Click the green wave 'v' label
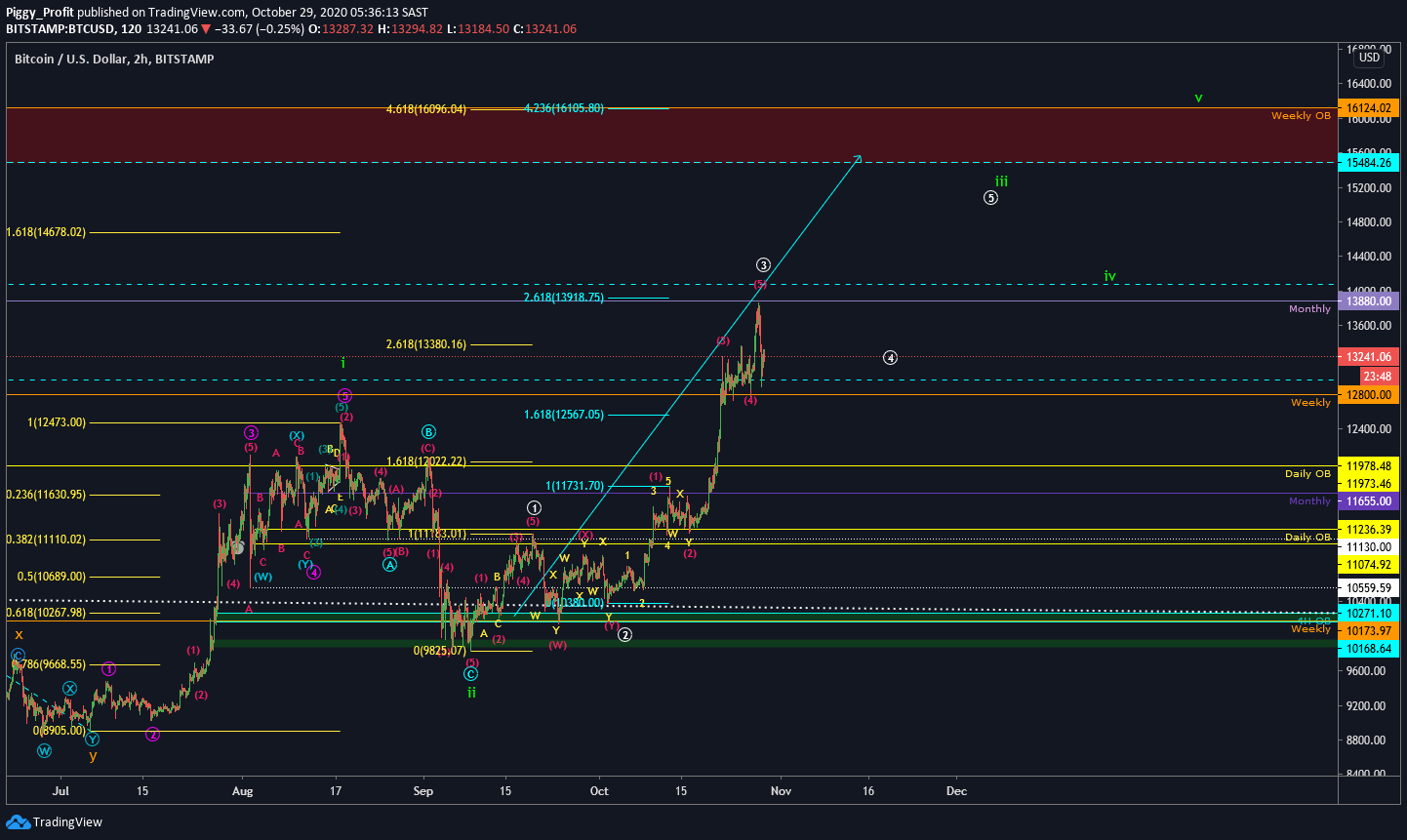Screen dimensions: 1407x840 point(1198,99)
